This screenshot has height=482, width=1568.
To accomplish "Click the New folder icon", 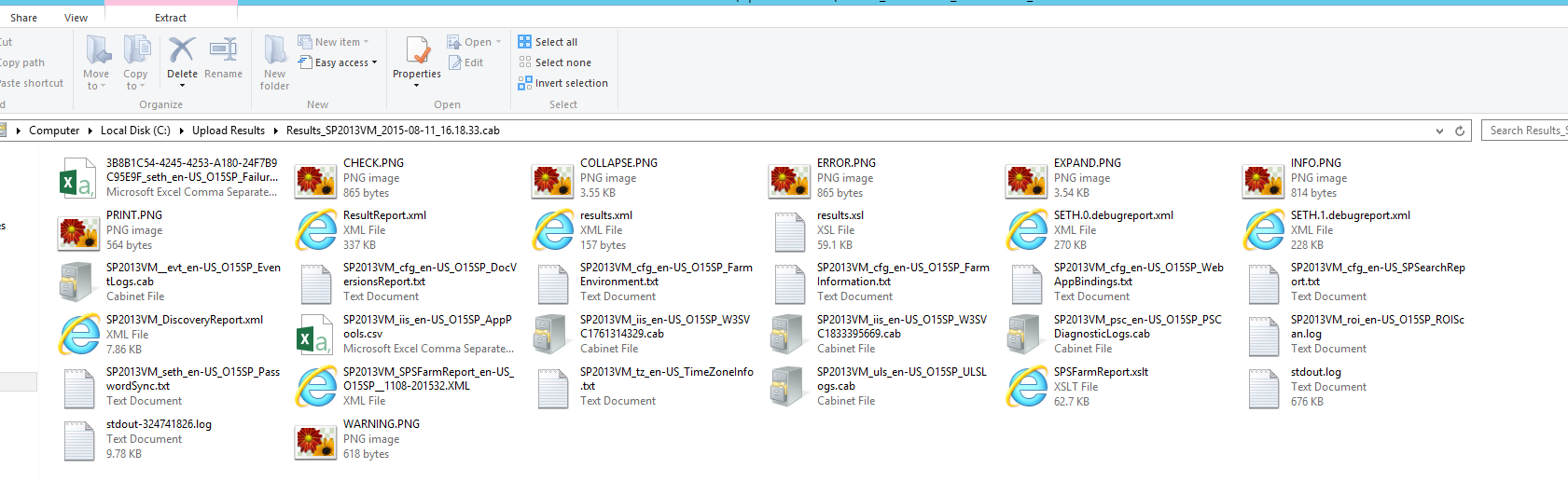I will click(x=275, y=50).
